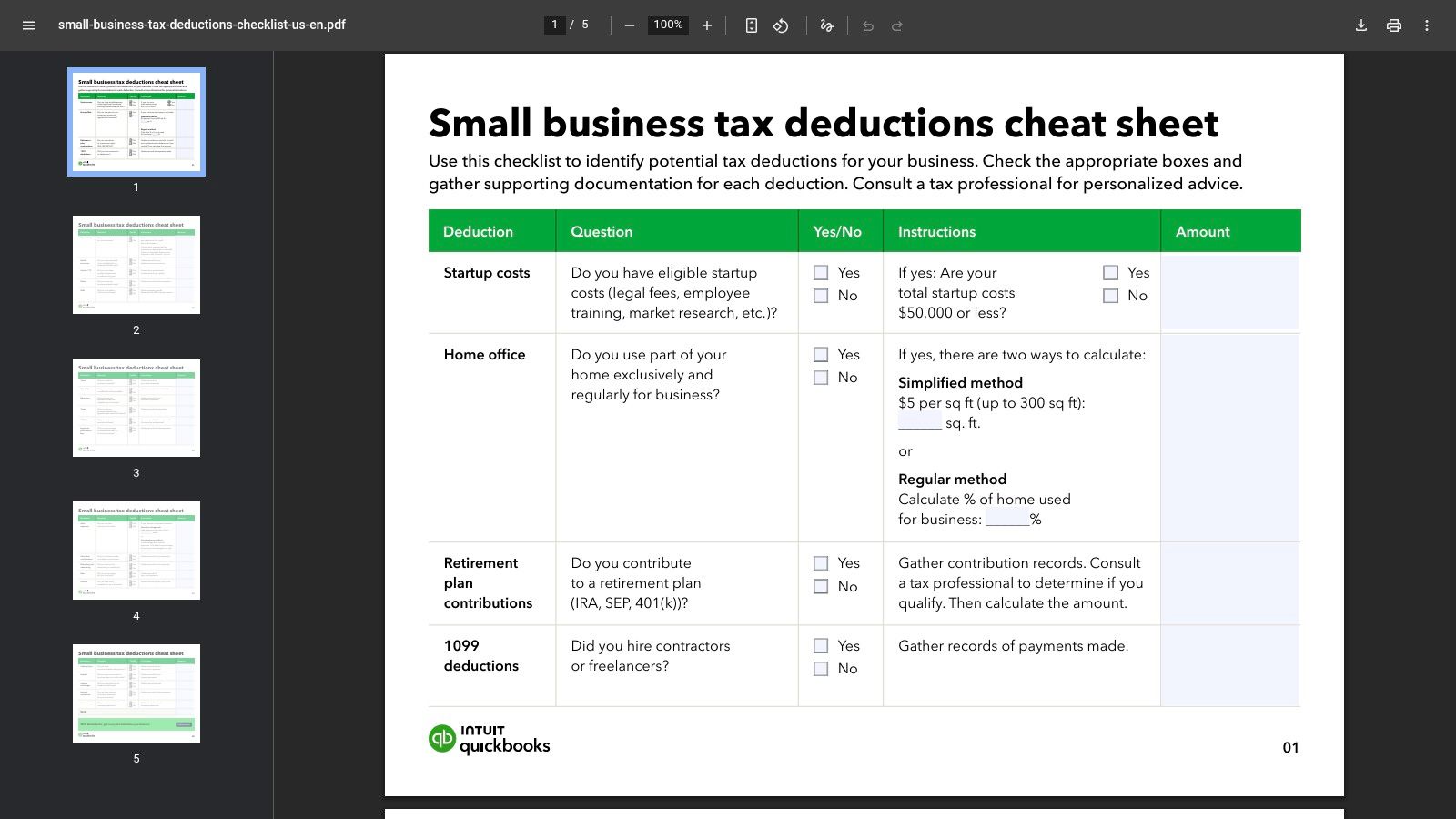
Task: Open page 2 thumbnail
Action: coord(136,265)
